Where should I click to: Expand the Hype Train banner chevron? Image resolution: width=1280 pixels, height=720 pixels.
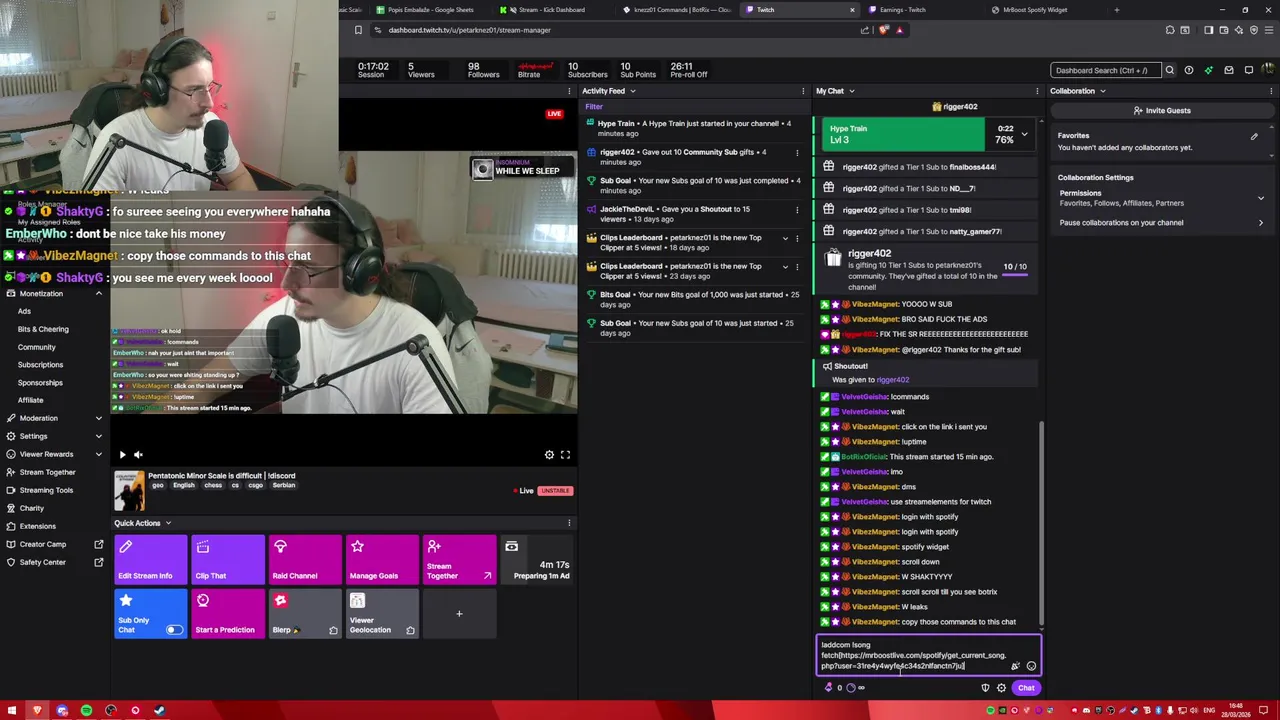click(x=1024, y=134)
